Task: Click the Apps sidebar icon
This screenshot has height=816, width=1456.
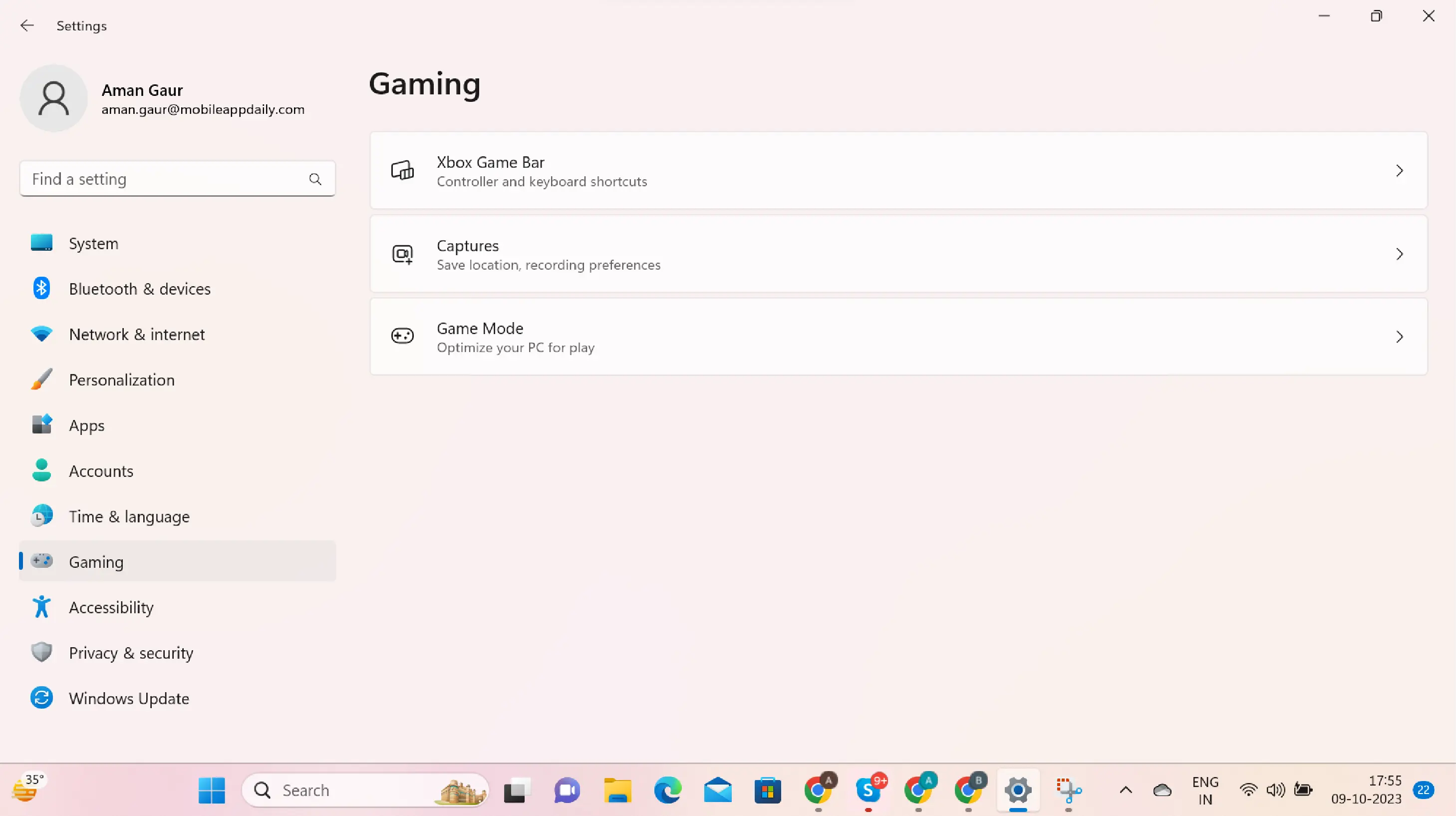Action: [x=42, y=424]
